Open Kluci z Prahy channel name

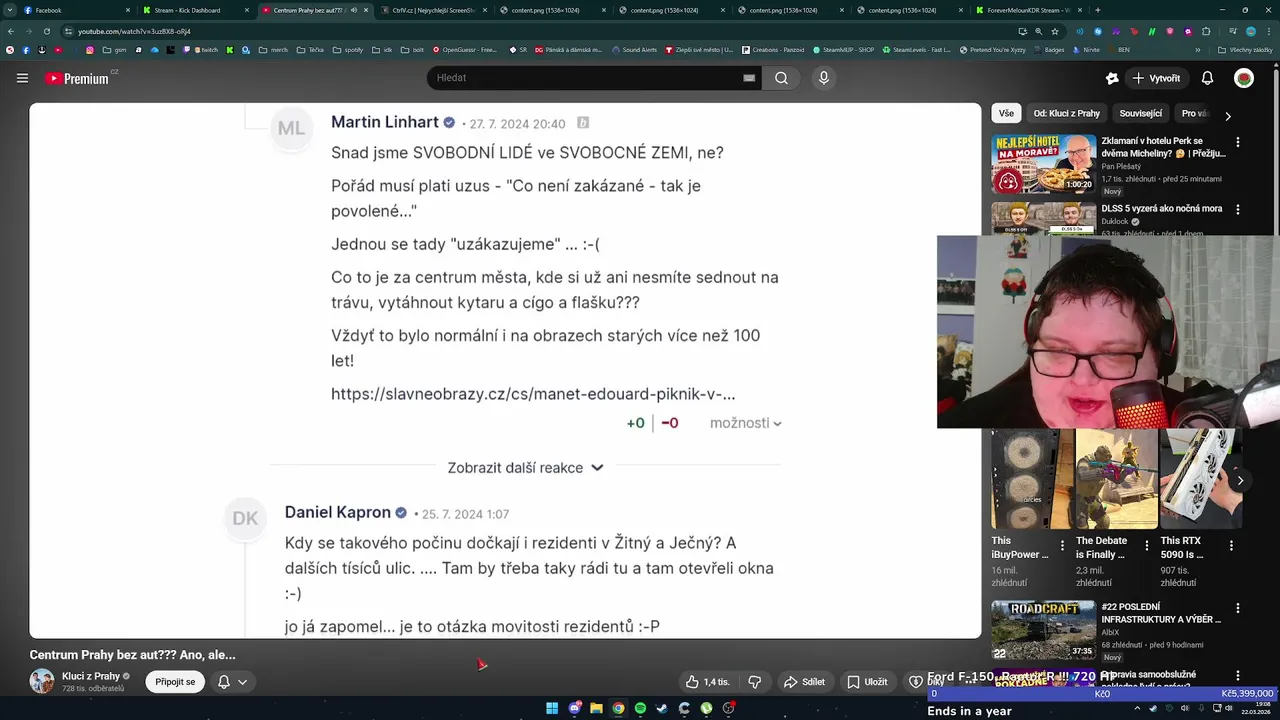91,676
